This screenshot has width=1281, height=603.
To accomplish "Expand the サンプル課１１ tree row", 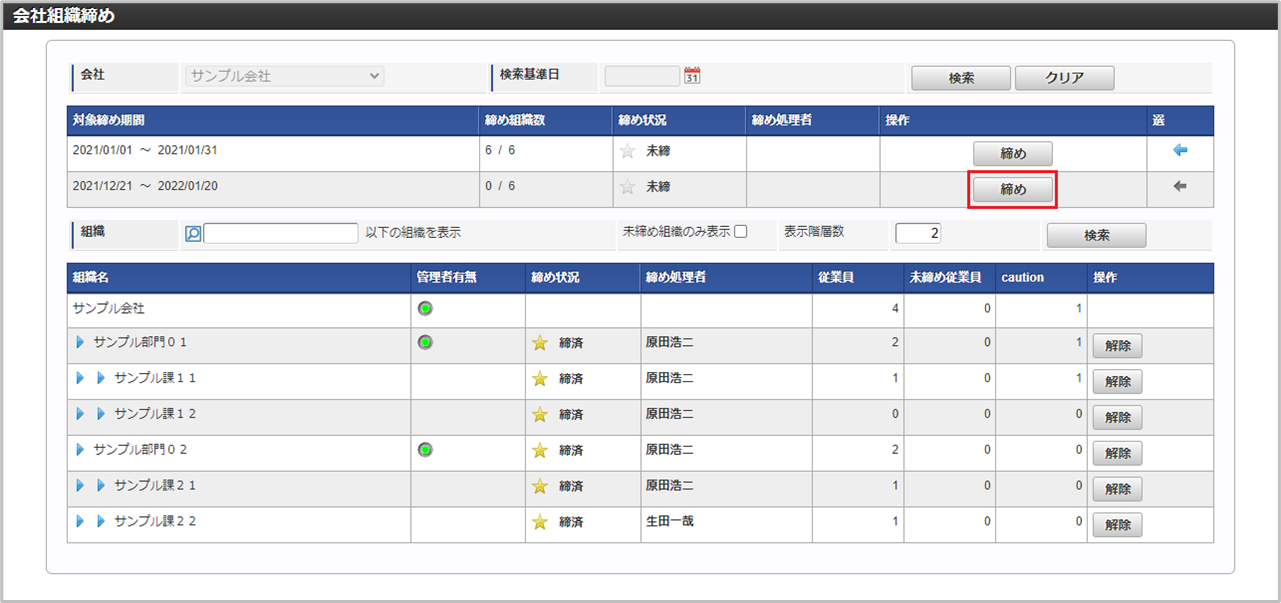I will pos(100,378).
